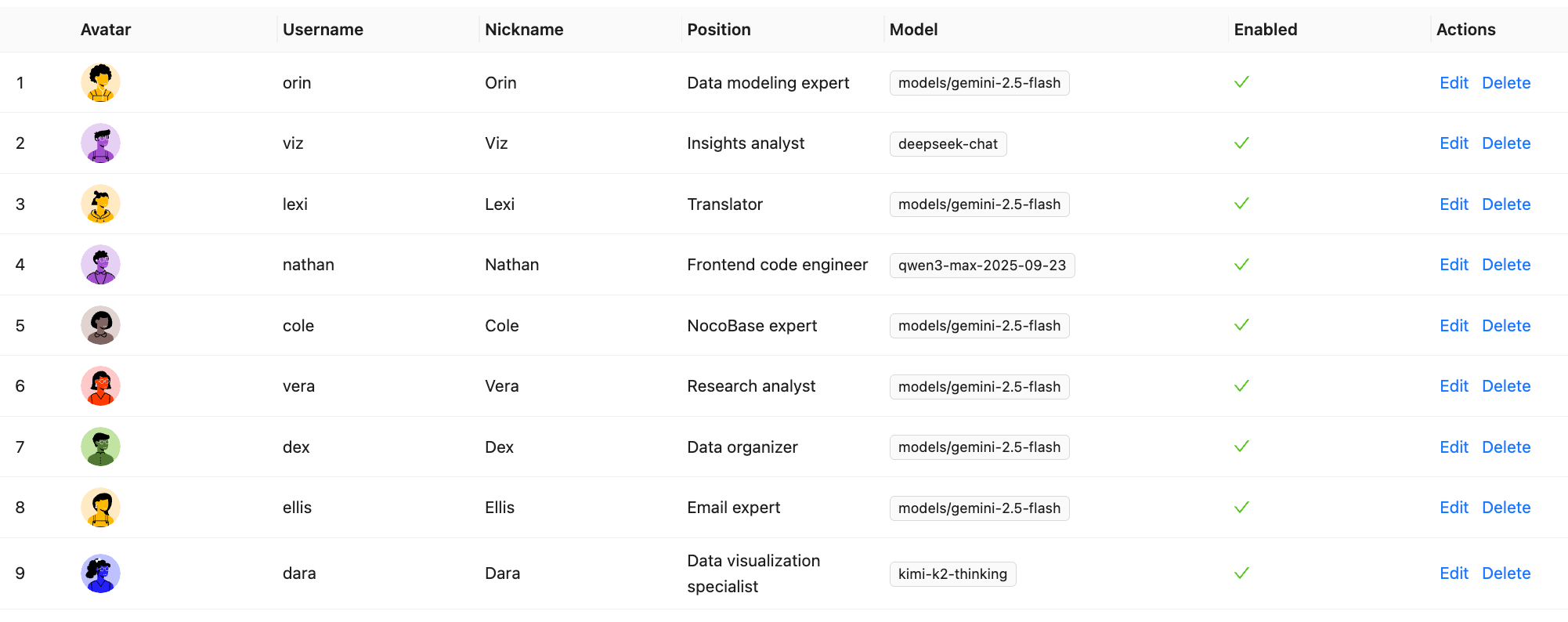Click the Username column header

(x=323, y=30)
